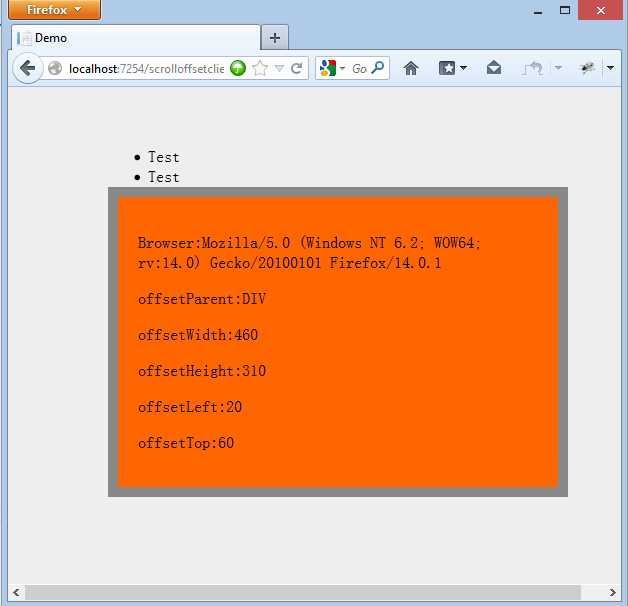Click the Browser user agent text
The height and width of the screenshot is (606, 628).
309,253
